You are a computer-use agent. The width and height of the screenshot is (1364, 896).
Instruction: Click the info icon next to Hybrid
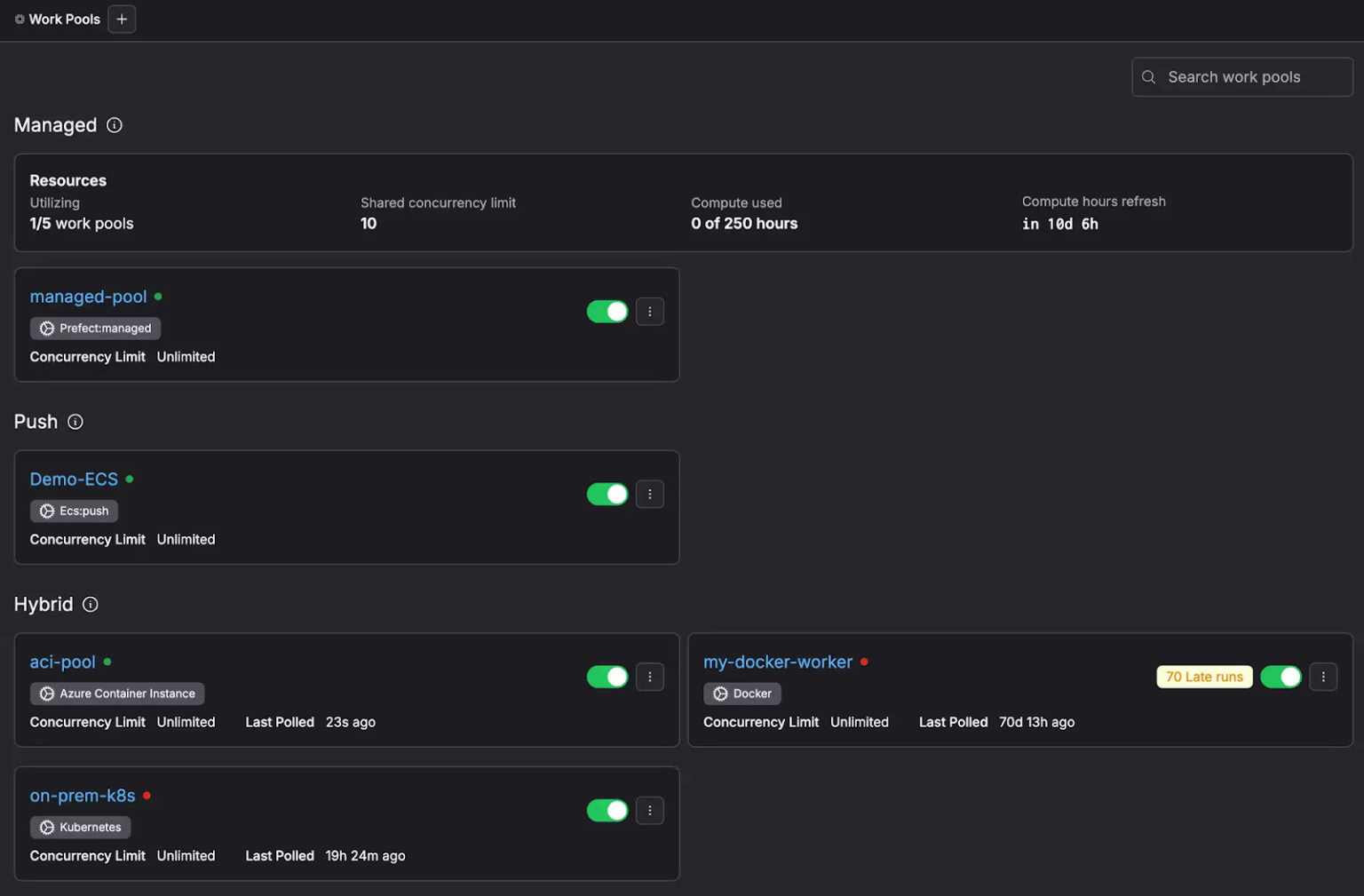pos(90,604)
